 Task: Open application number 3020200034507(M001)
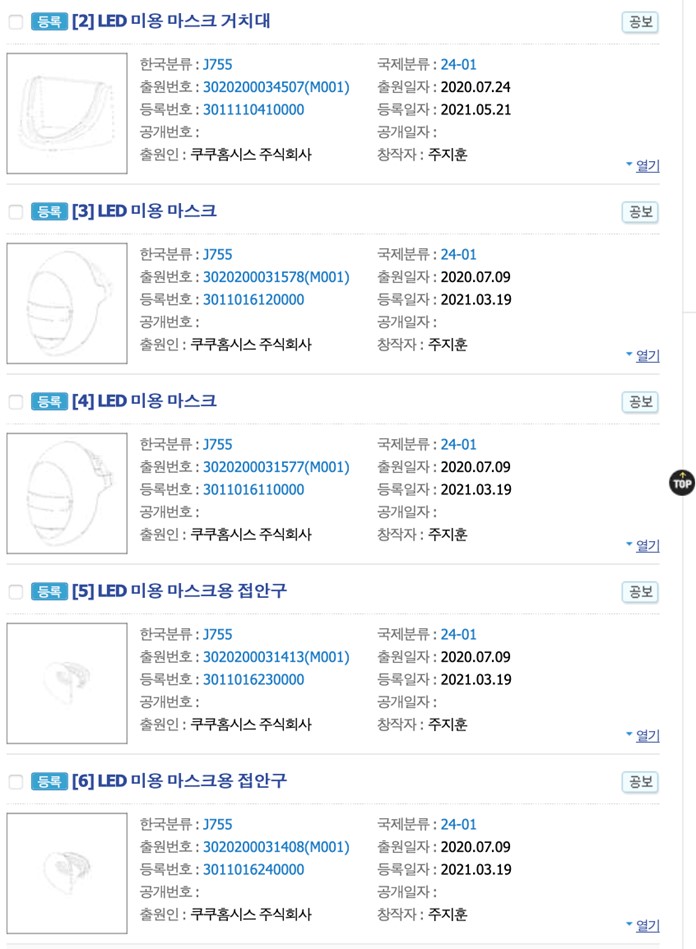(276, 87)
